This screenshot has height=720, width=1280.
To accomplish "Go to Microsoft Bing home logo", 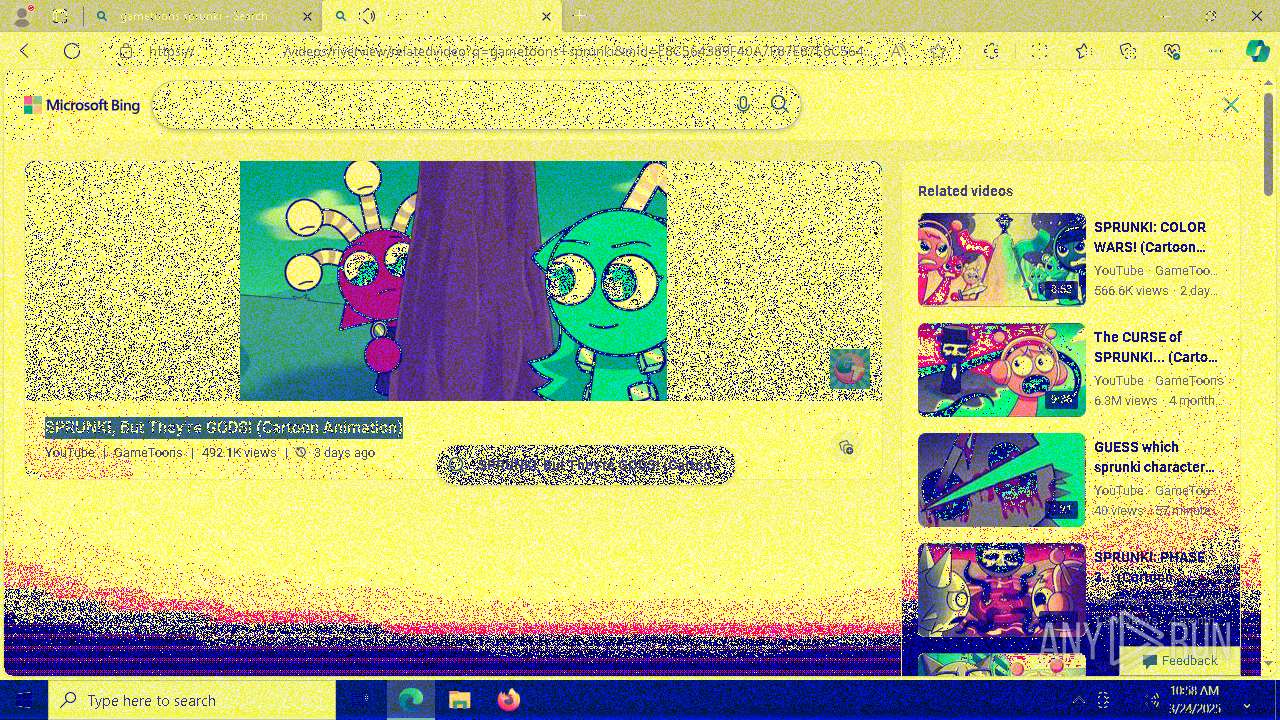I will [x=82, y=105].
